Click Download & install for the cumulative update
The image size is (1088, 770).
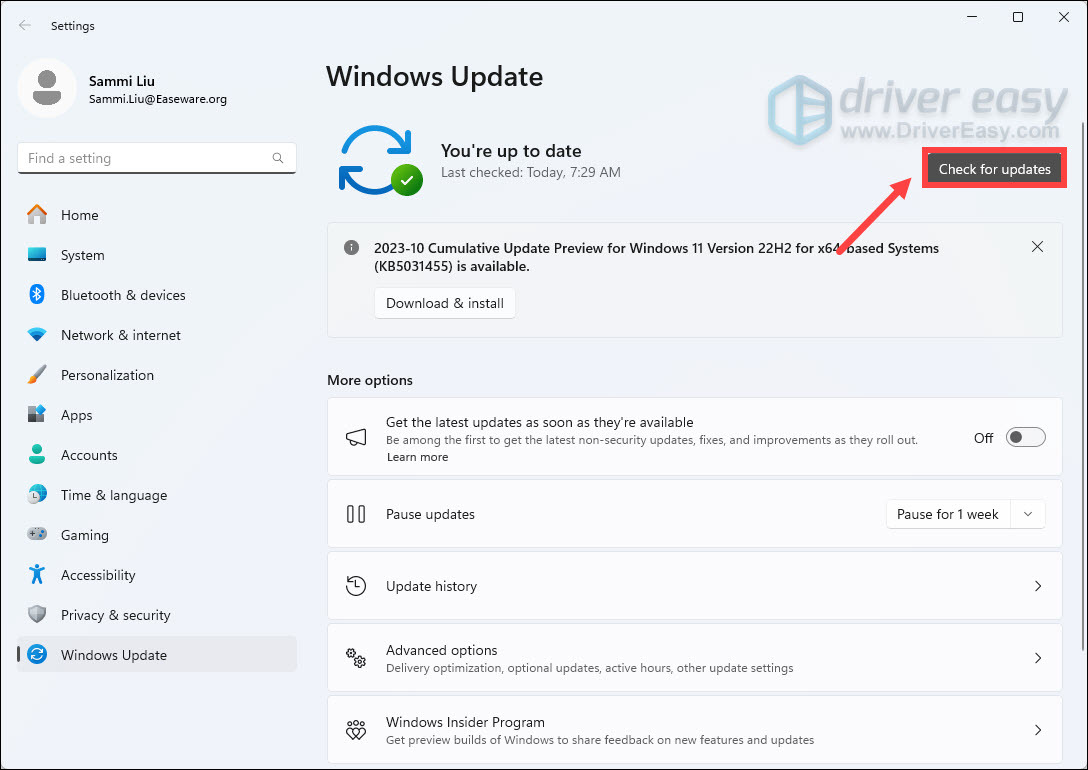[444, 302]
